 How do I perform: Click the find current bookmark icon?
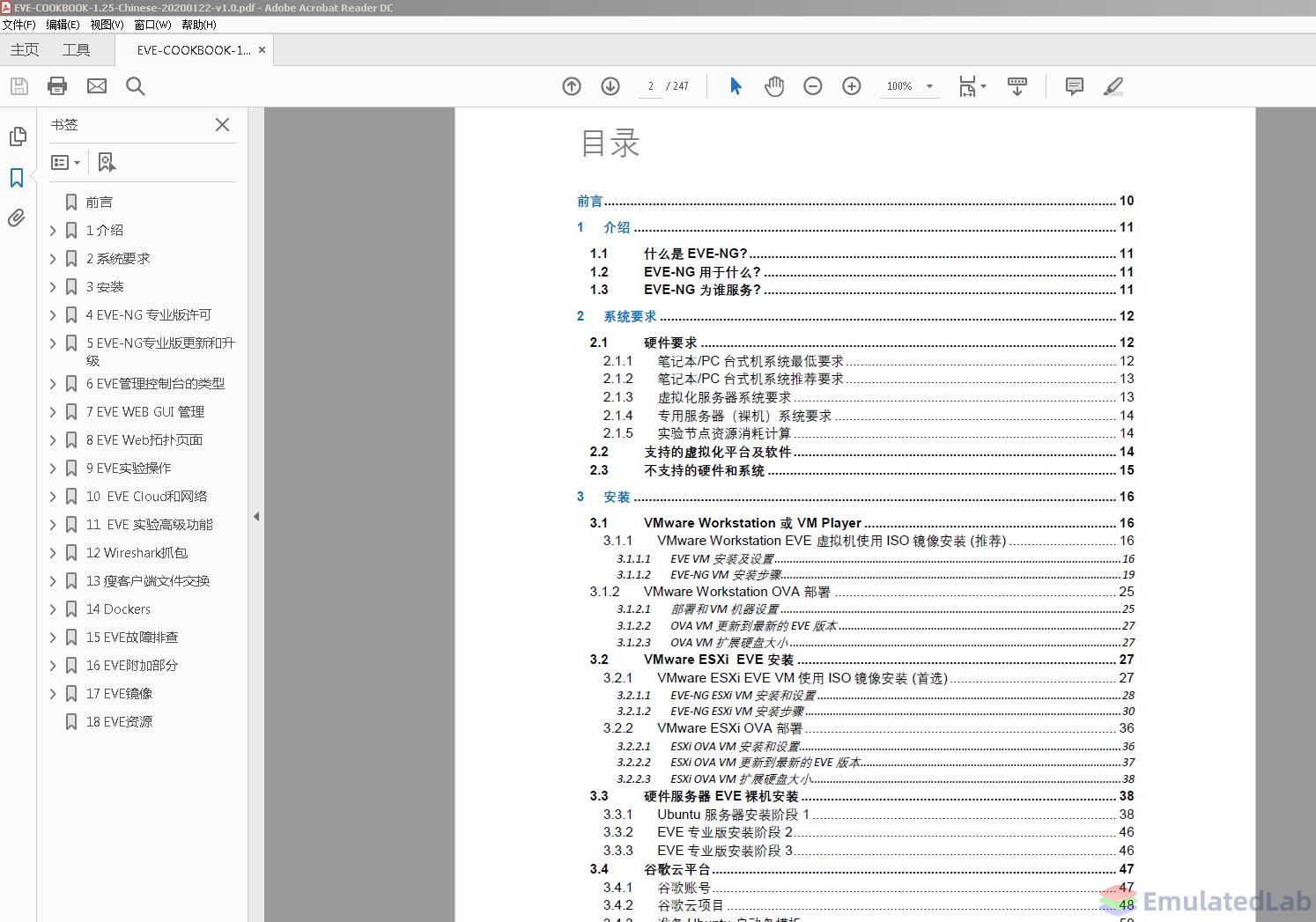(x=107, y=162)
